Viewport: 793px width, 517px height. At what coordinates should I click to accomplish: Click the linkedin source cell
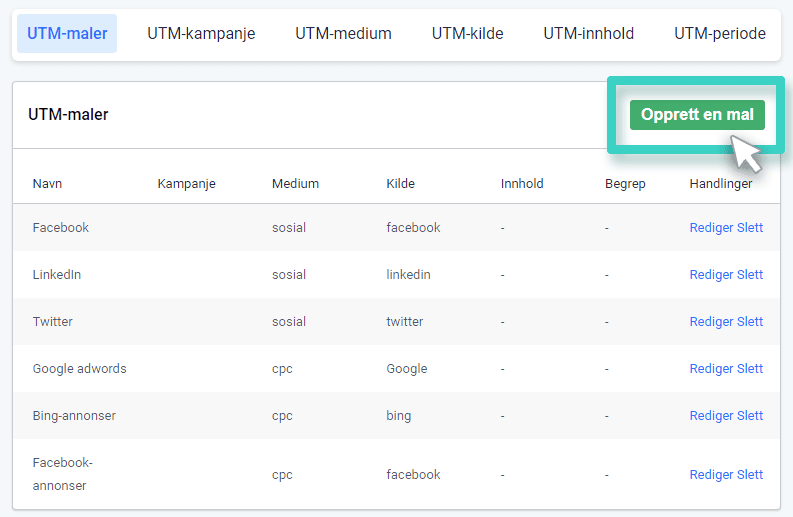pyautogui.click(x=409, y=275)
